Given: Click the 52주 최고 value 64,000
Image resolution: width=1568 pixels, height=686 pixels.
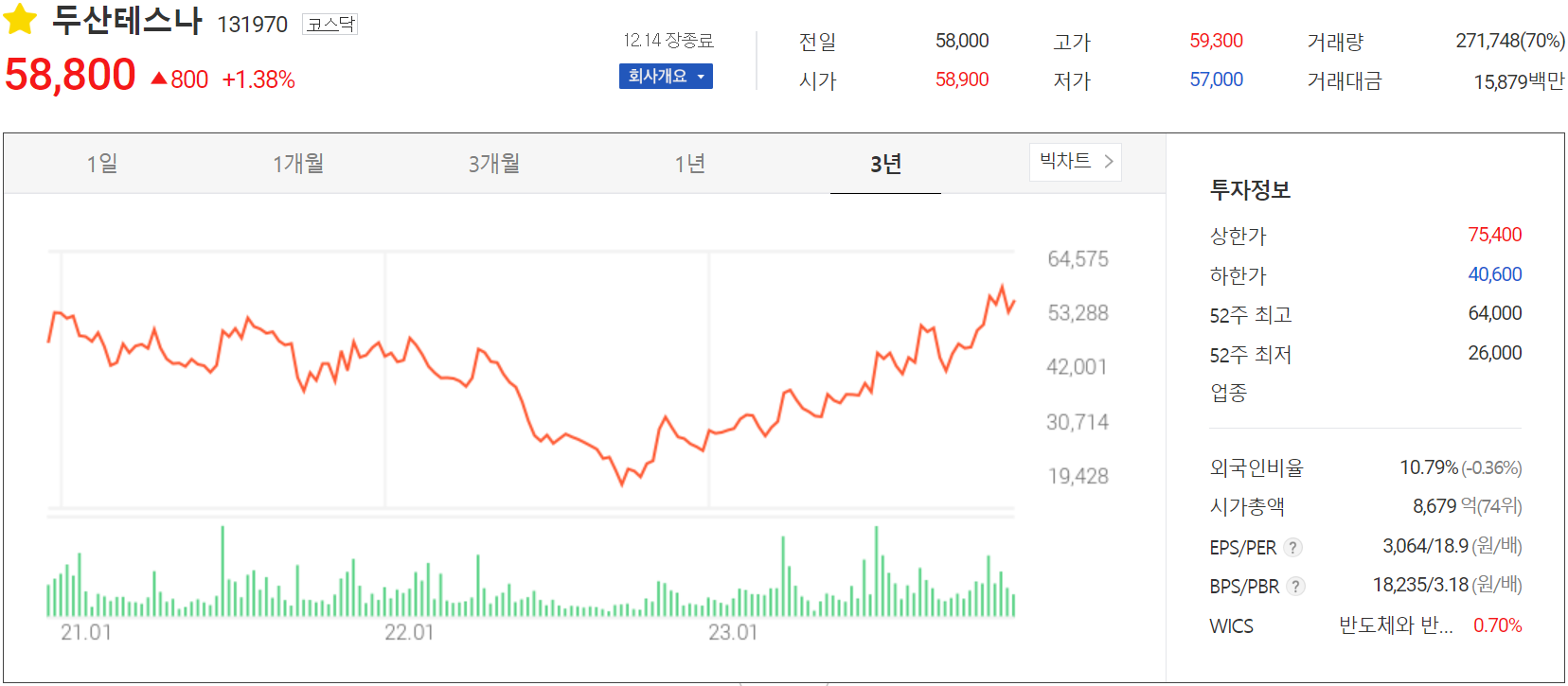Looking at the screenshot, I should pos(1495,313).
